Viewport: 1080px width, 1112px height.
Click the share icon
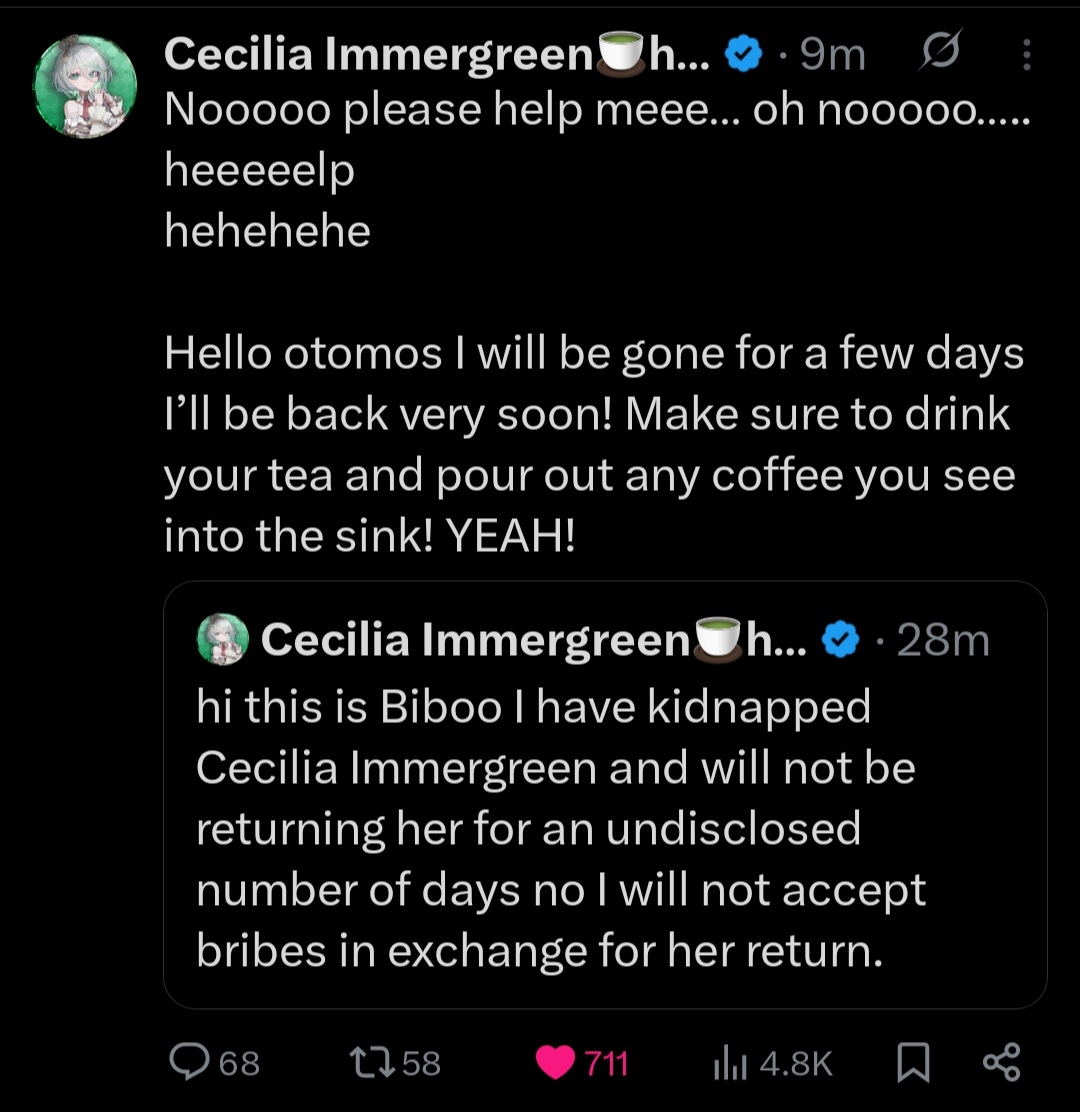pyautogui.click(x=1001, y=1062)
